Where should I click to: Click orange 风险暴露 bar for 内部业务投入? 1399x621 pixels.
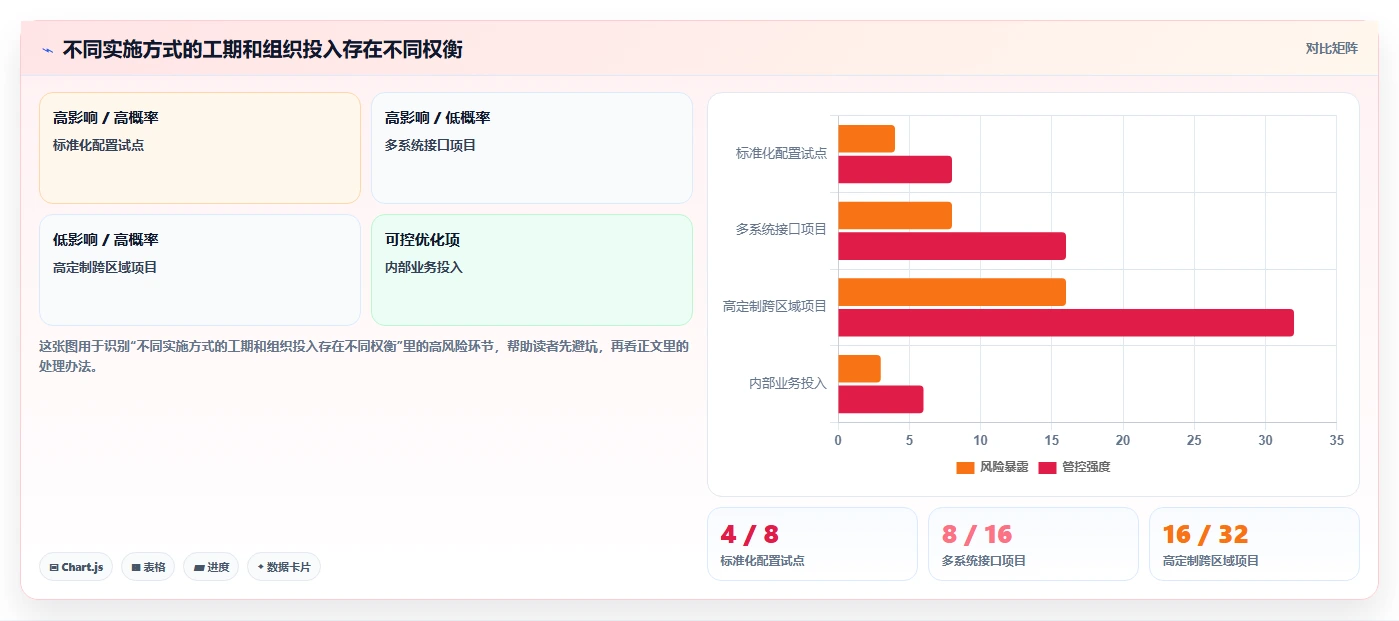[859, 369]
